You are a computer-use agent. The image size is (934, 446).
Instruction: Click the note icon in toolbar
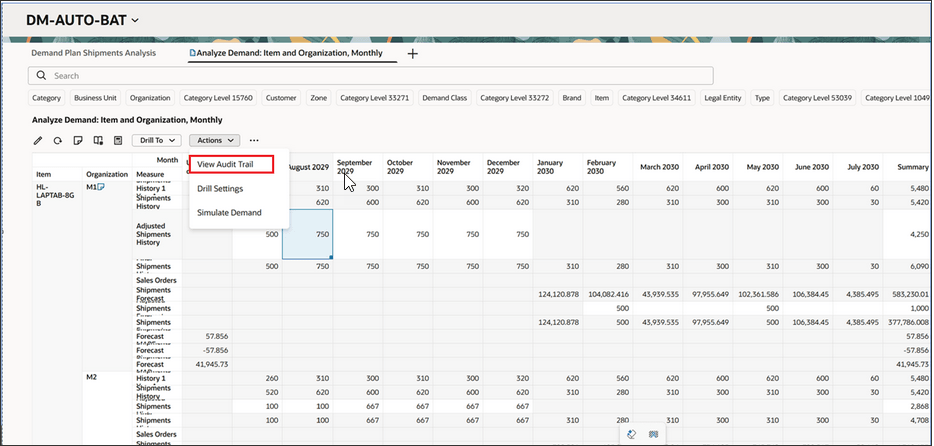pos(78,141)
